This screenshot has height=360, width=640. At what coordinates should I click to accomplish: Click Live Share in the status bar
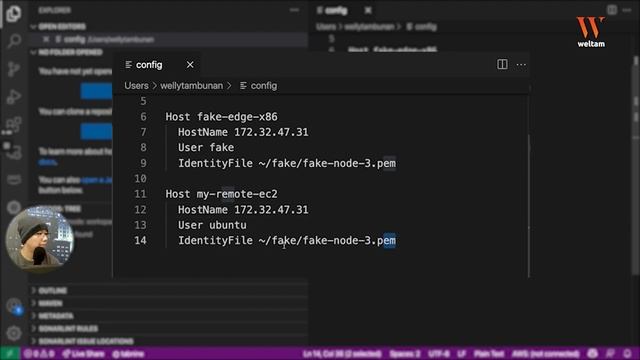84,354
